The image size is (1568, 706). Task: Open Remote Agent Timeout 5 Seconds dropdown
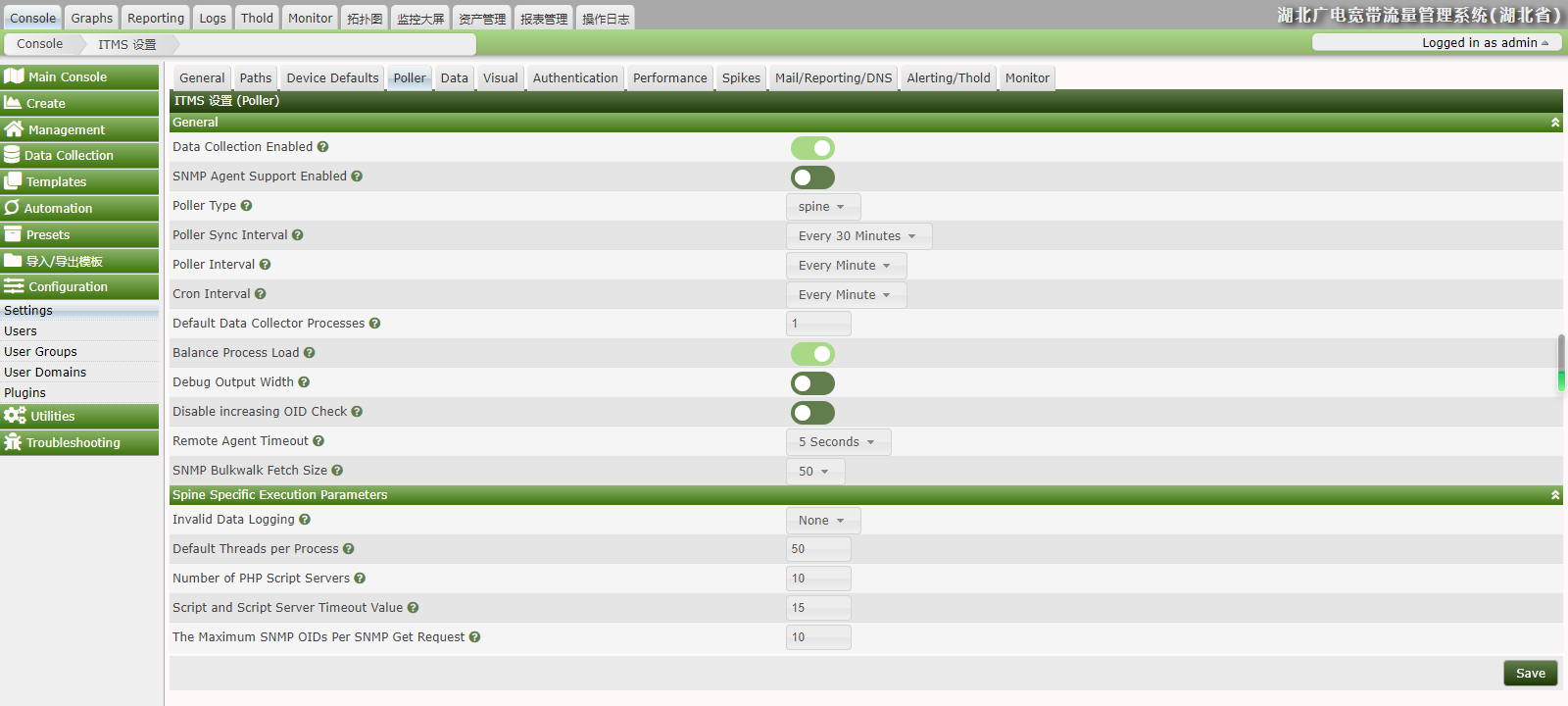click(x=838, y=442)
